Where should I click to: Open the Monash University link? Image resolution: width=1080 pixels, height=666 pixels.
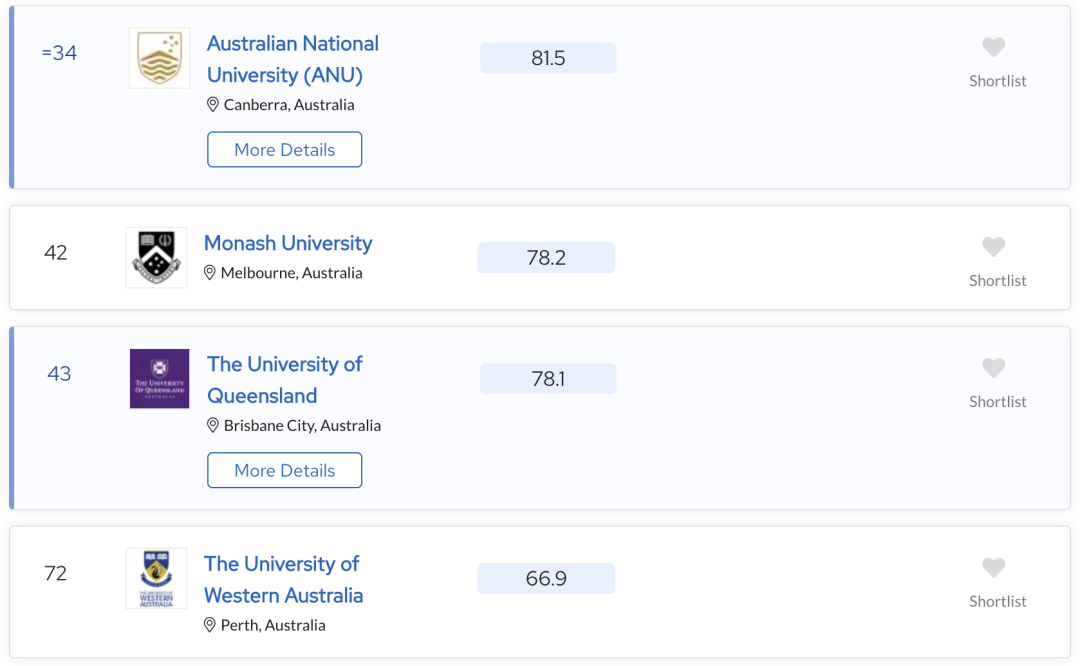coord(288,243)
